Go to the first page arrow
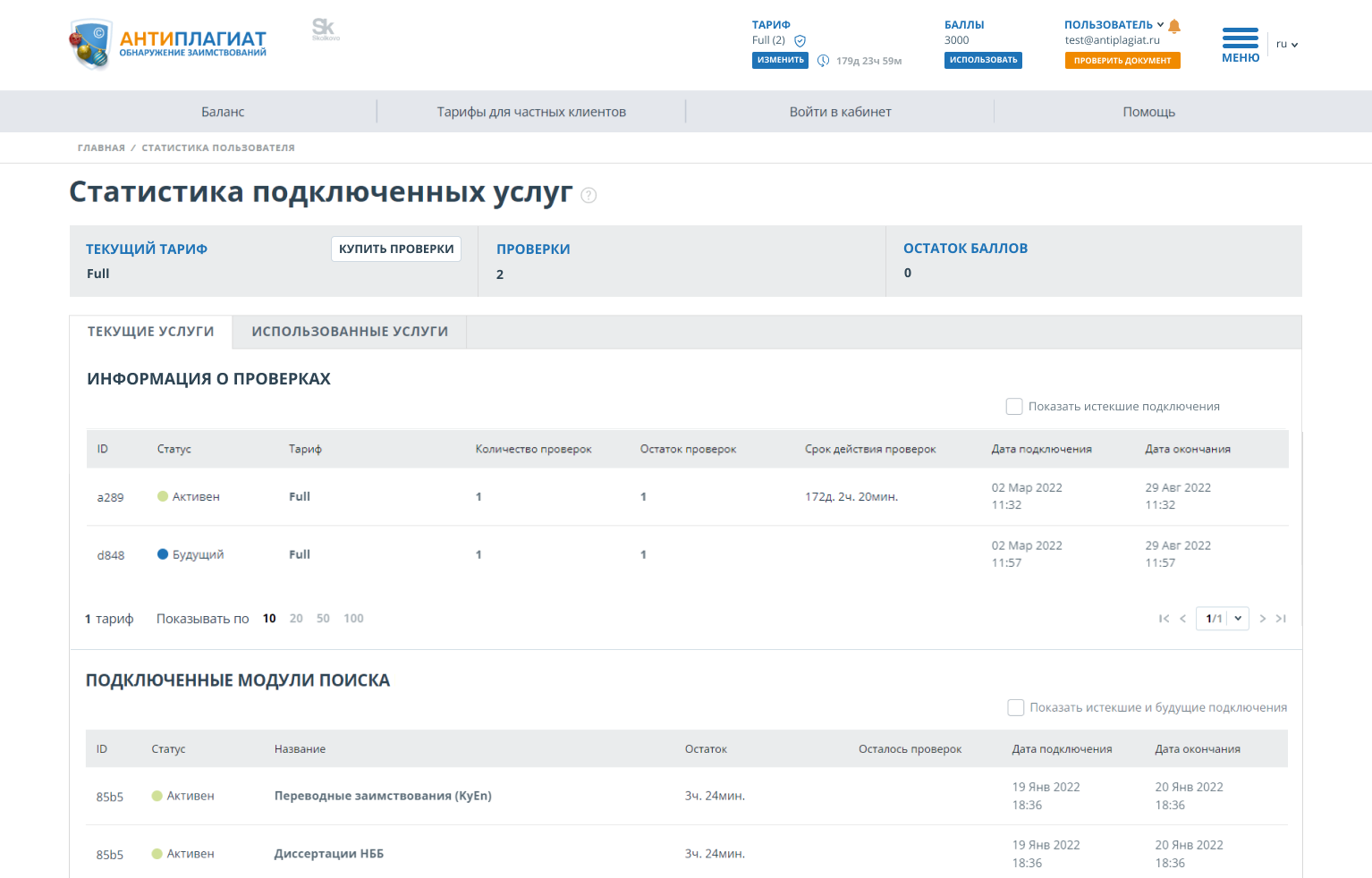This screenshot has width=1372, height=878. point(1164,619)
